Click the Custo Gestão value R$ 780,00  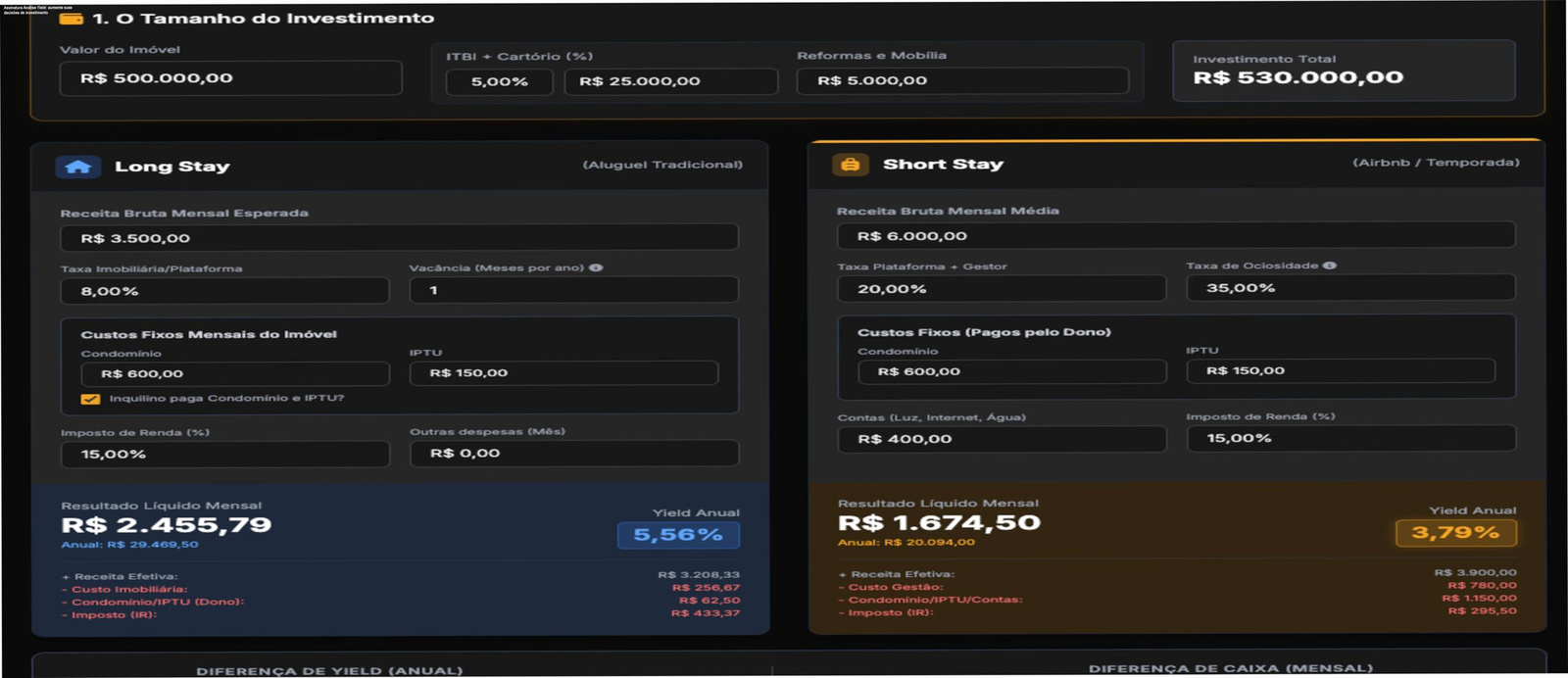1482,586
